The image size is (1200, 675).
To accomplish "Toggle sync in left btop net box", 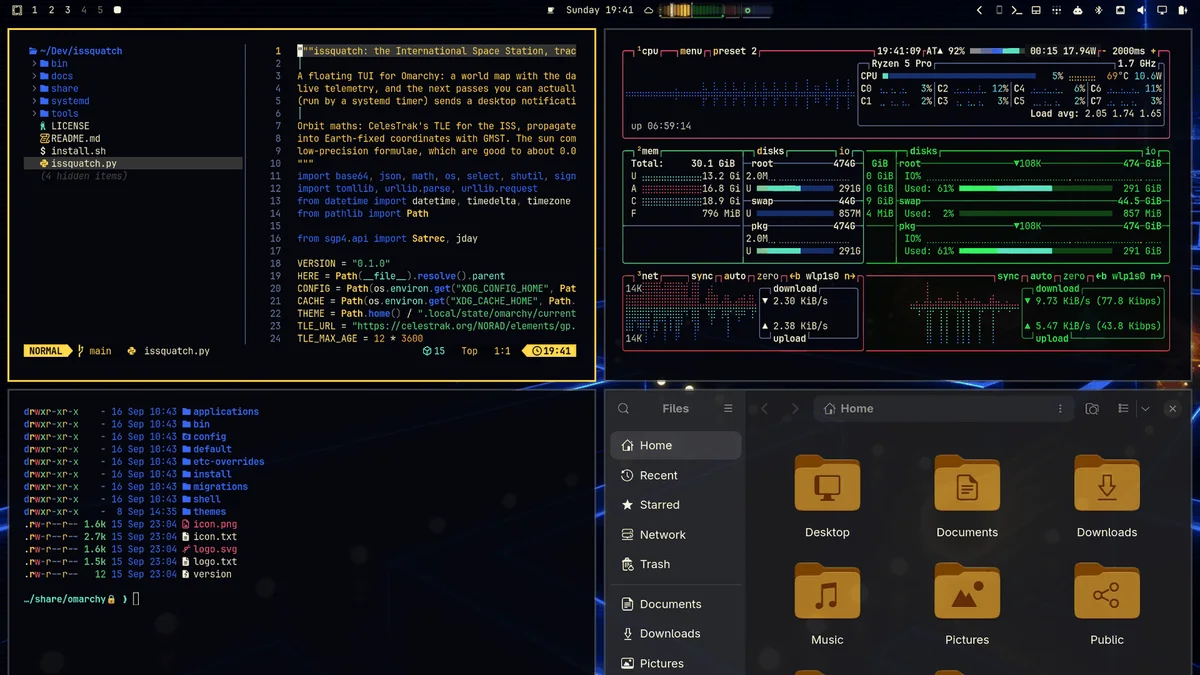I will pyautogui.click(x=702, y=276).
